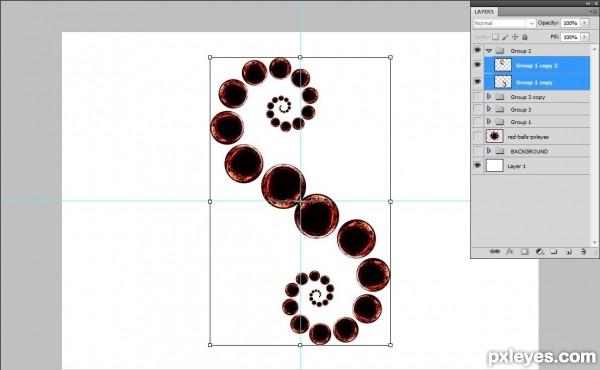
Task: Open the fx layer style menu
Action: click(510, 252)
